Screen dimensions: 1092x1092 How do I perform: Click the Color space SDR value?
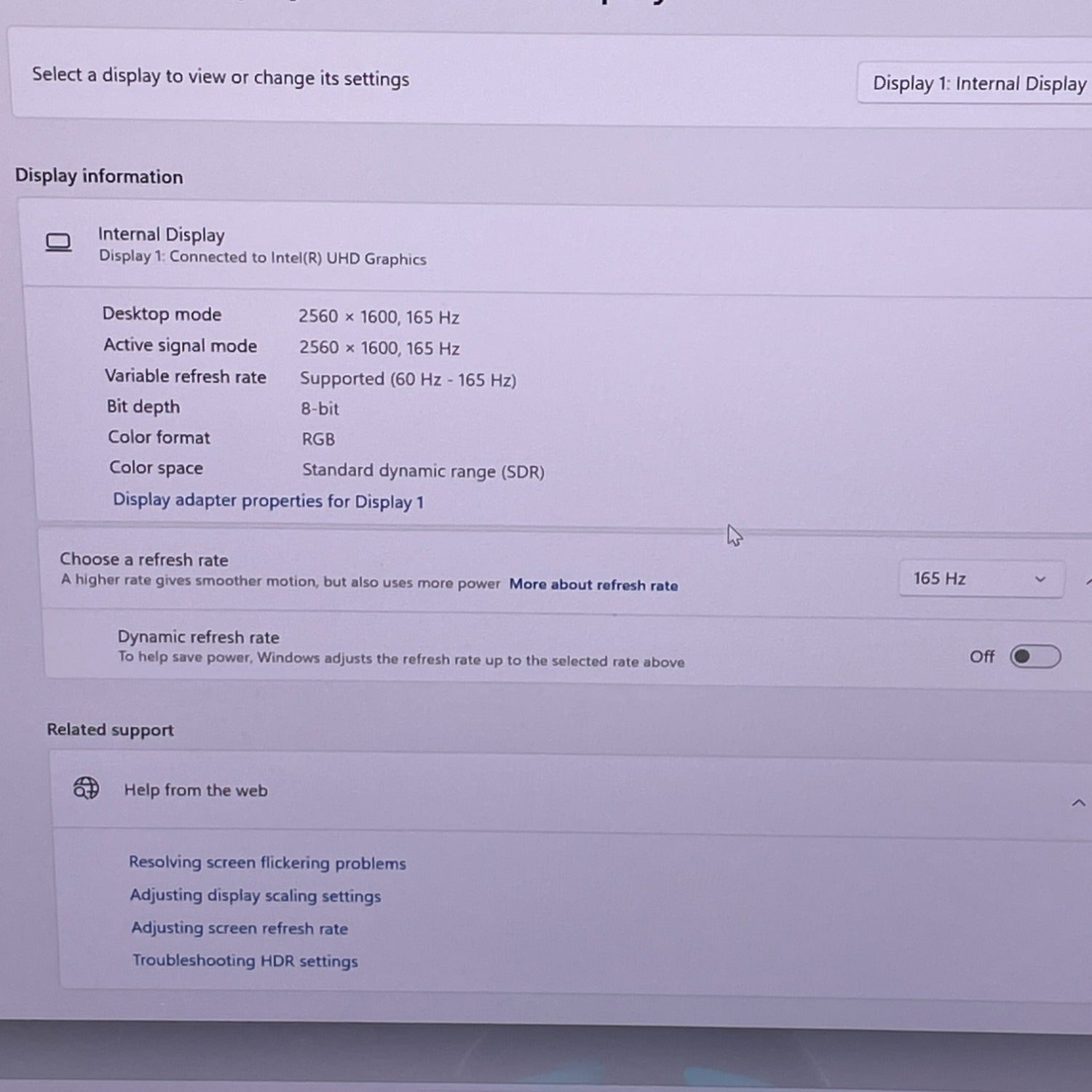[423, 471]
